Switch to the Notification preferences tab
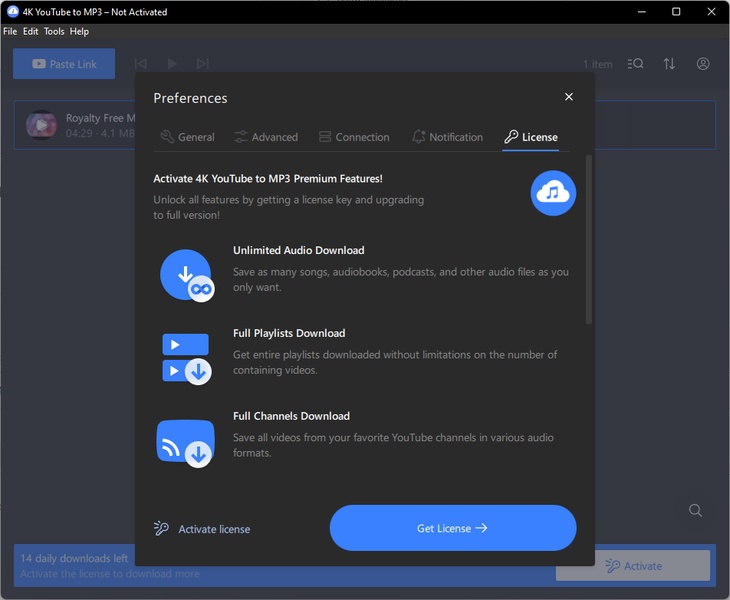Viewport: 730px width, 600px height. tap(447, 137)
